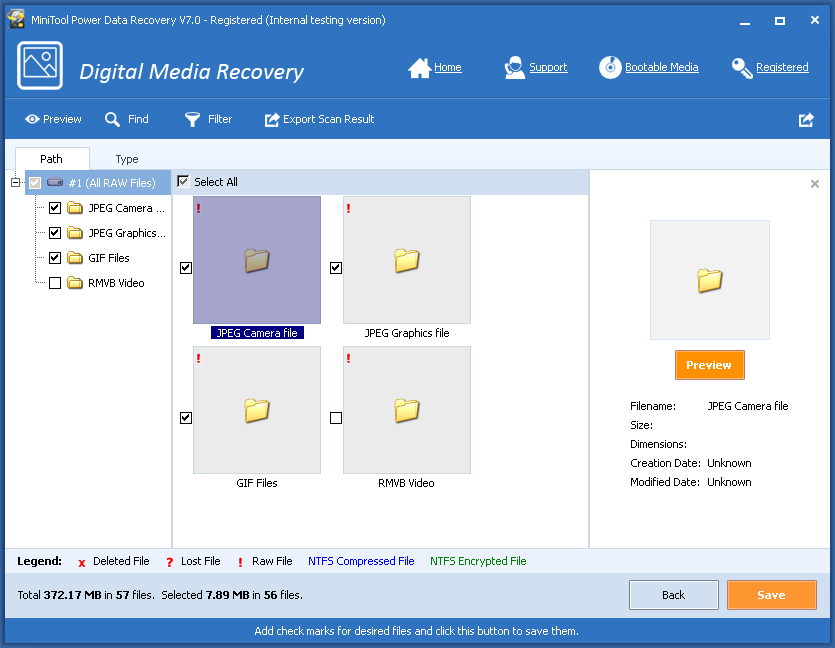Click the Support headset icon
Screen dimensions: 835x648
pos(514,68)
